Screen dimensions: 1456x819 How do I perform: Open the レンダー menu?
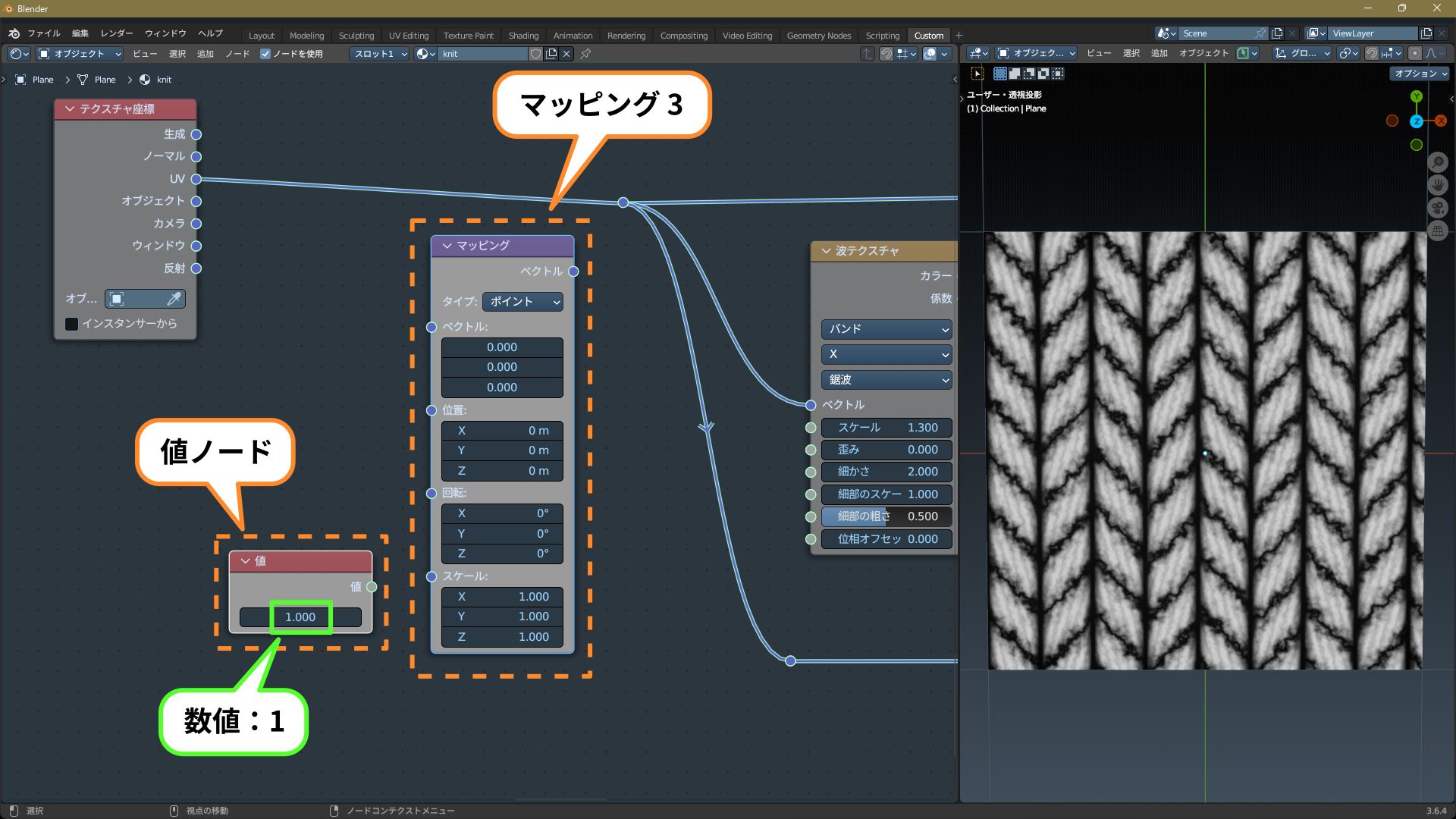click(x=116, y=33)
